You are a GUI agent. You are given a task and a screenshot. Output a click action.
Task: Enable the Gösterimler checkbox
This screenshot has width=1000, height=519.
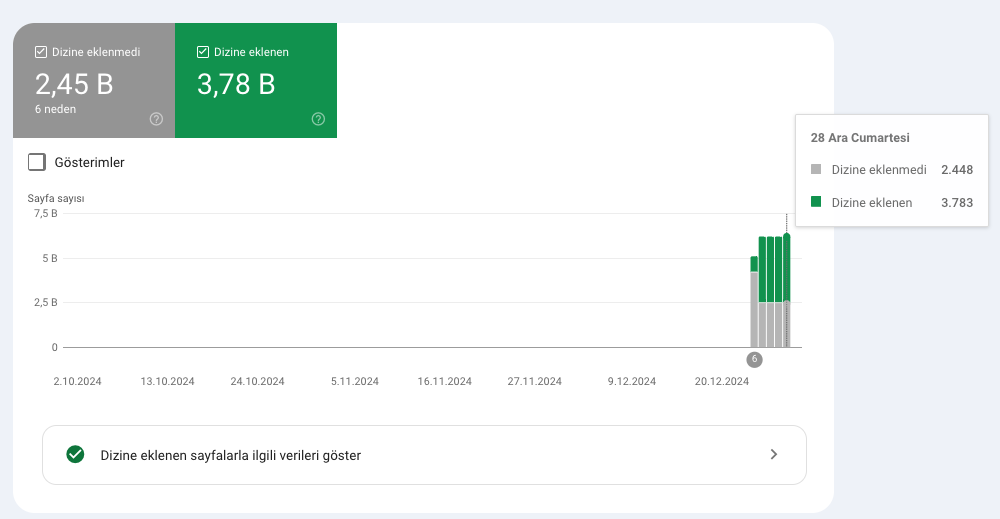(37, 162)
